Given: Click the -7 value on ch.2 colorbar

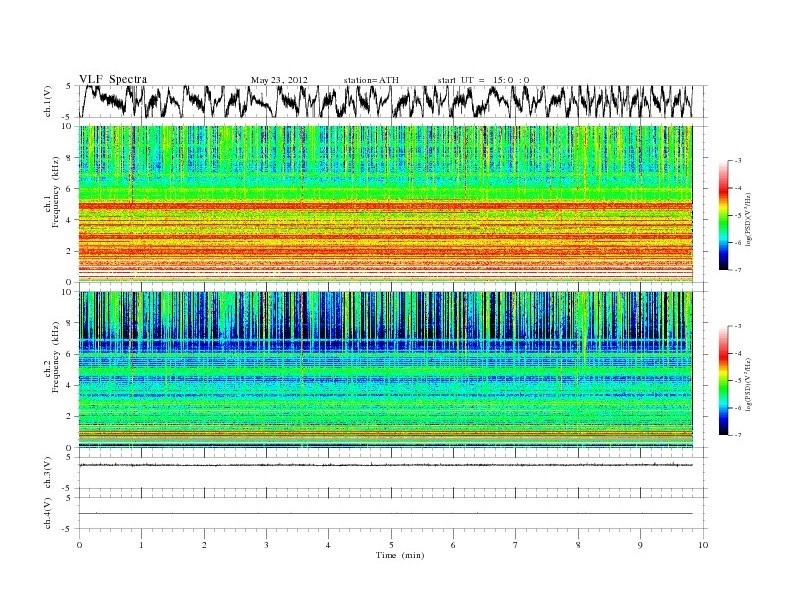Looking at the screenshot, I should point(737,435).
